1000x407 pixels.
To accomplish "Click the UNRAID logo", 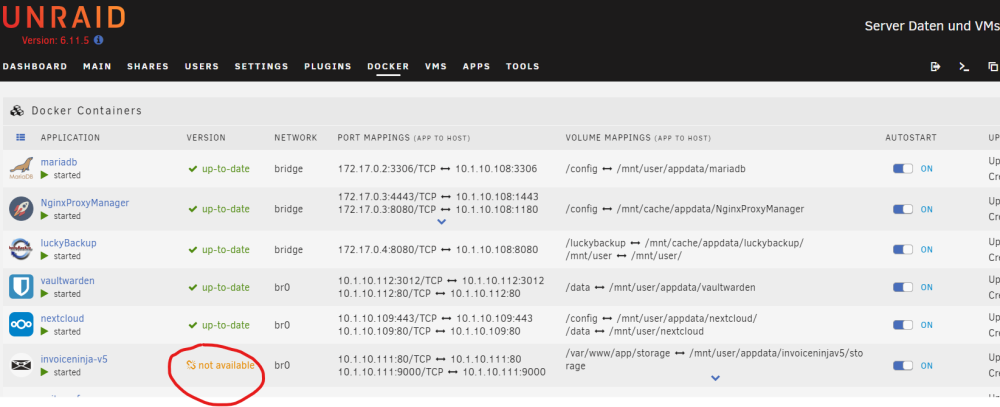I will (x=63, y=17).
